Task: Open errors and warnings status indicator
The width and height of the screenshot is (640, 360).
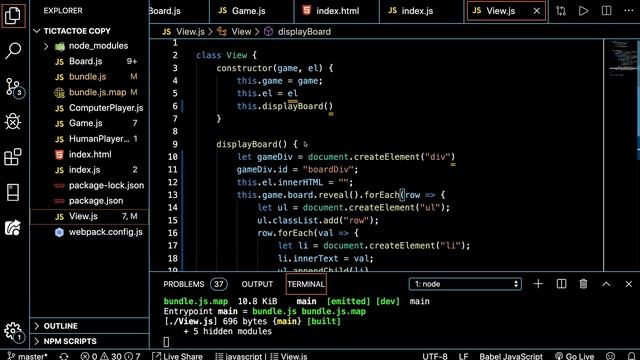Action: 110,356
